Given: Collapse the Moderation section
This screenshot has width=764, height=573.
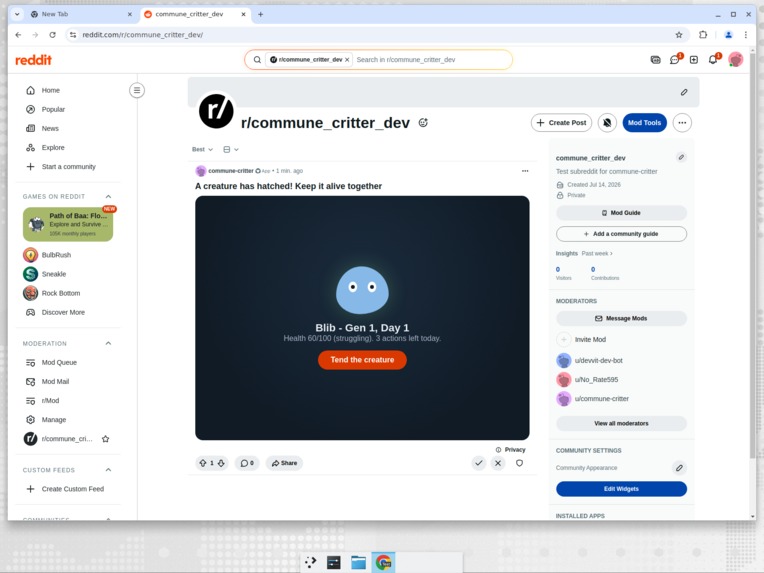Looking at the screenshot, I should (108, 344).
